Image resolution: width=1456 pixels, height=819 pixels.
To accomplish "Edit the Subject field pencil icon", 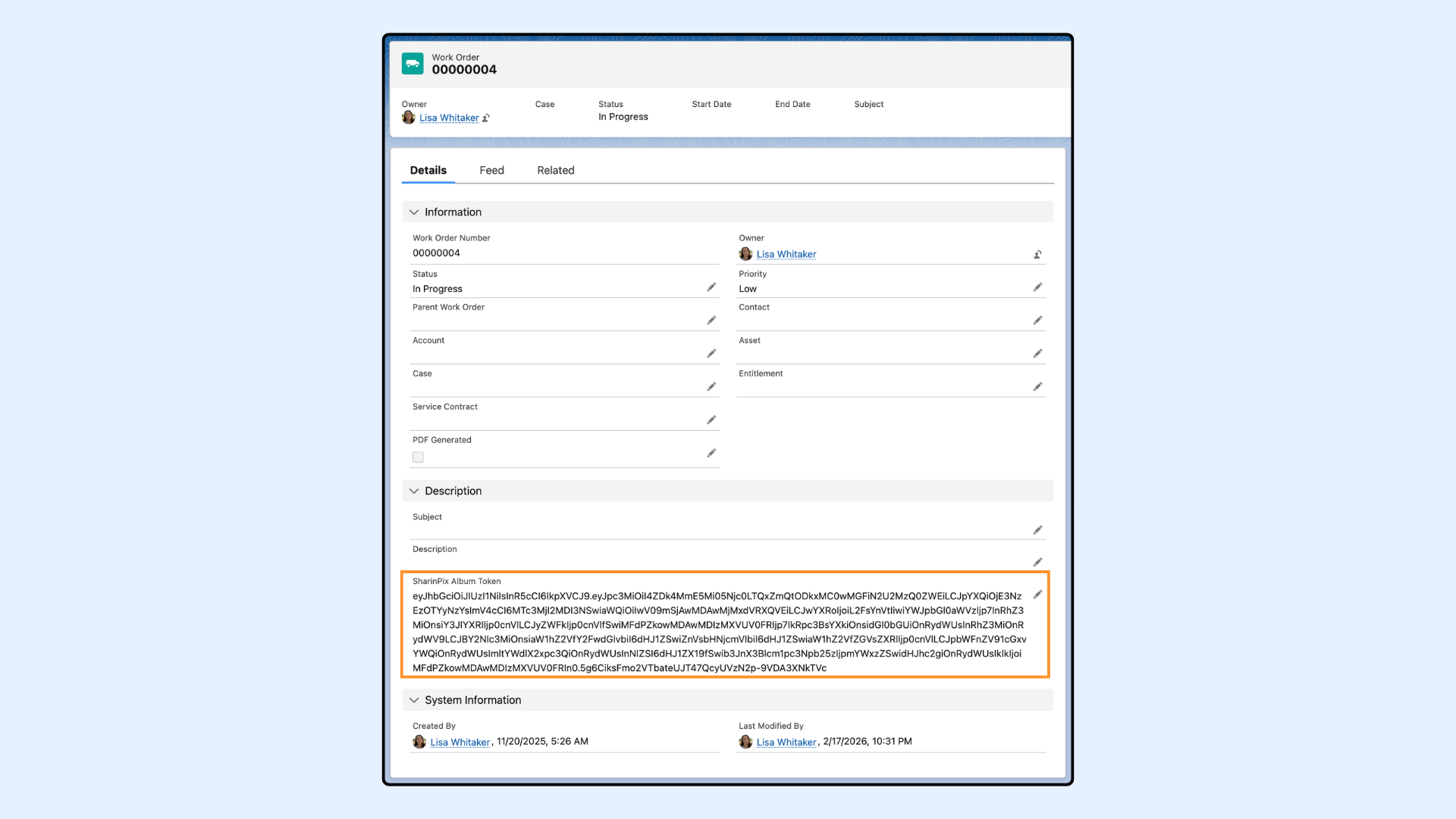I will pos(1037,530).
